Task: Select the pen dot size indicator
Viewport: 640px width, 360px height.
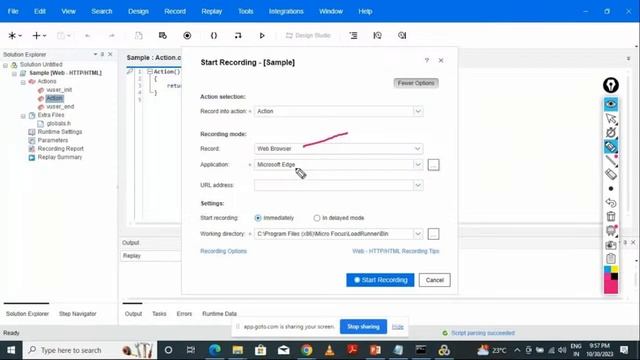Action: click(611, 189)
